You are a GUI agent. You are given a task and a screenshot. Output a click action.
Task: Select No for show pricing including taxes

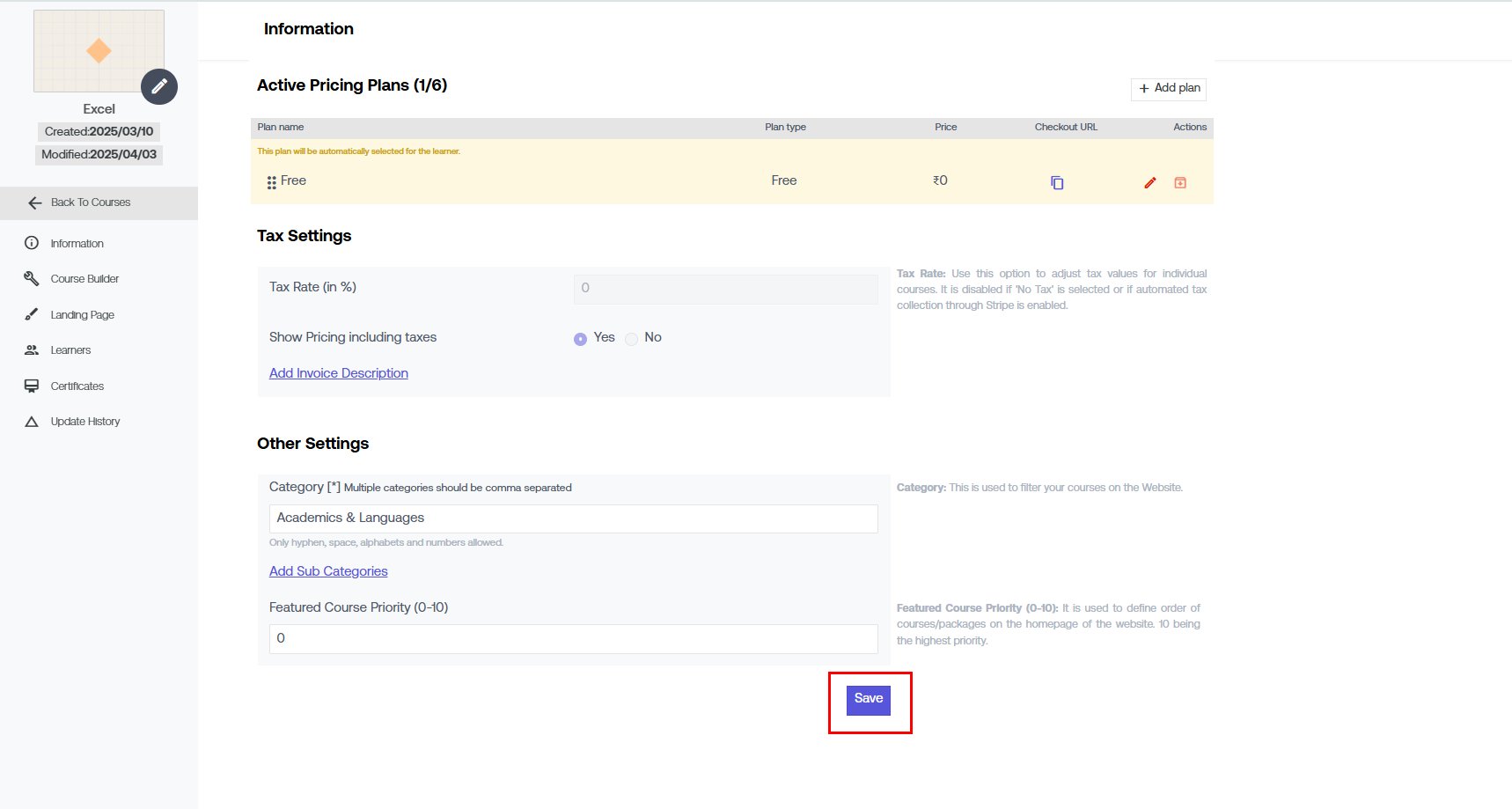[631, 339]
